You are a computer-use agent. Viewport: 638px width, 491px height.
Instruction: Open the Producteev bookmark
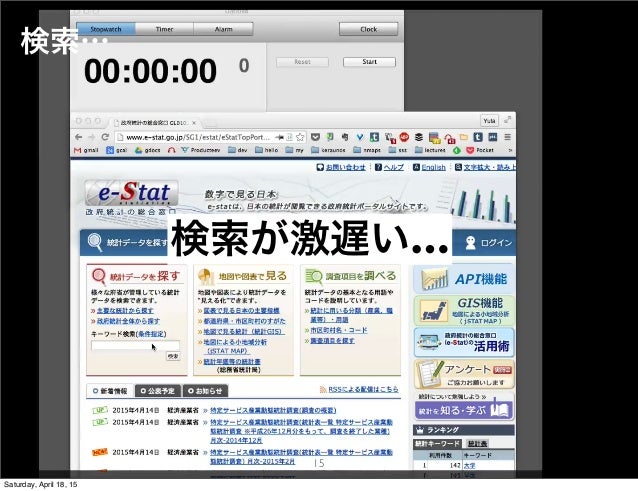pos(201,150)
